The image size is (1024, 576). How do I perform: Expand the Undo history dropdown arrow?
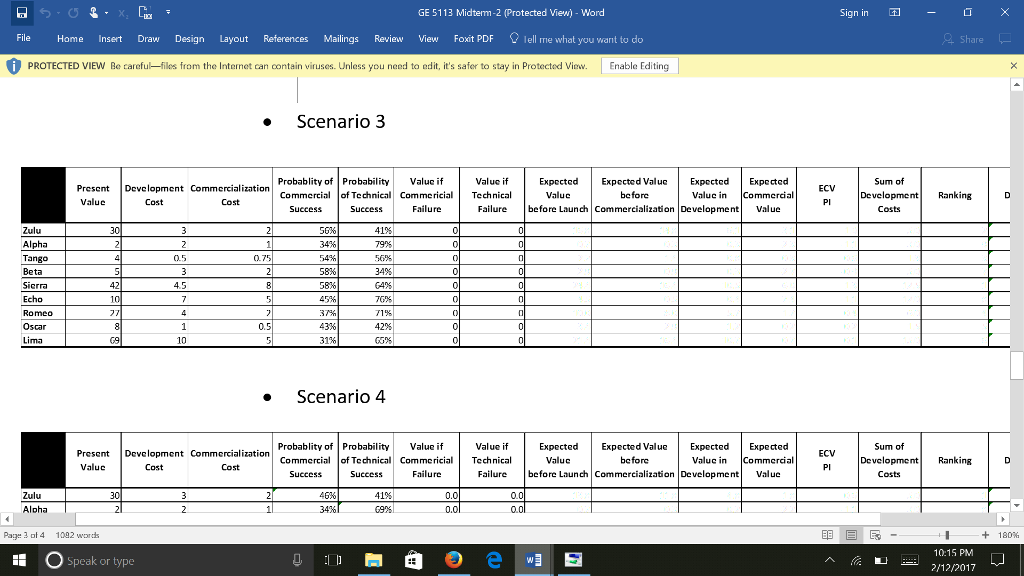(x=58, y=12)
